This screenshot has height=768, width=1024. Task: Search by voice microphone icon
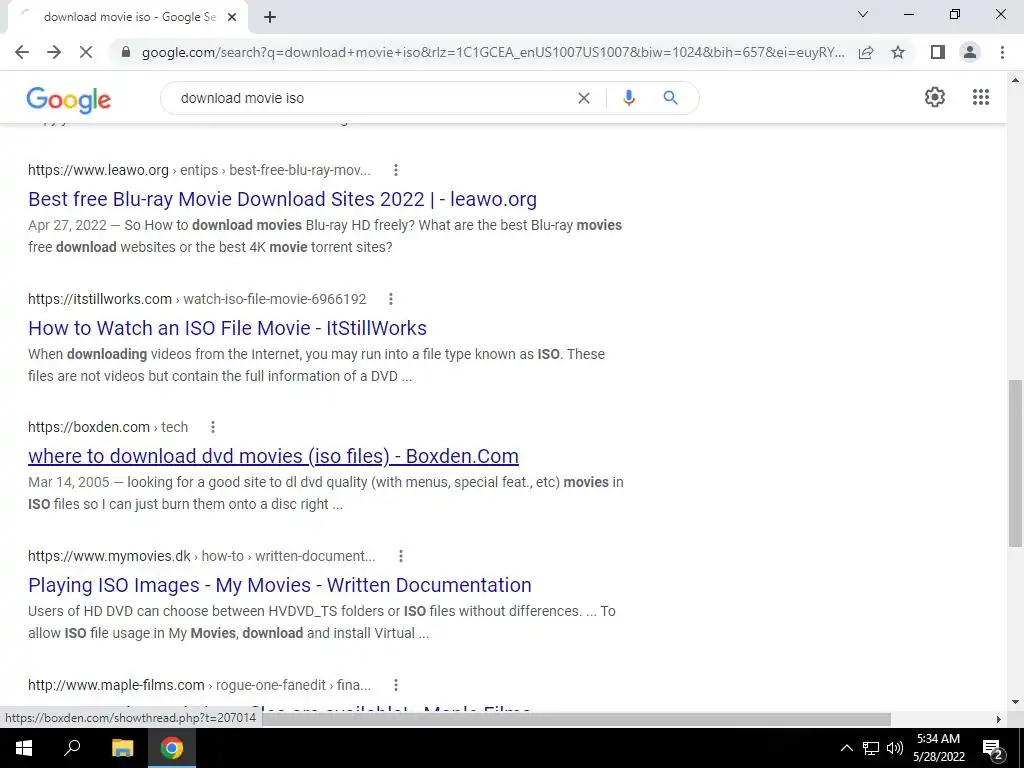point(629,98)
